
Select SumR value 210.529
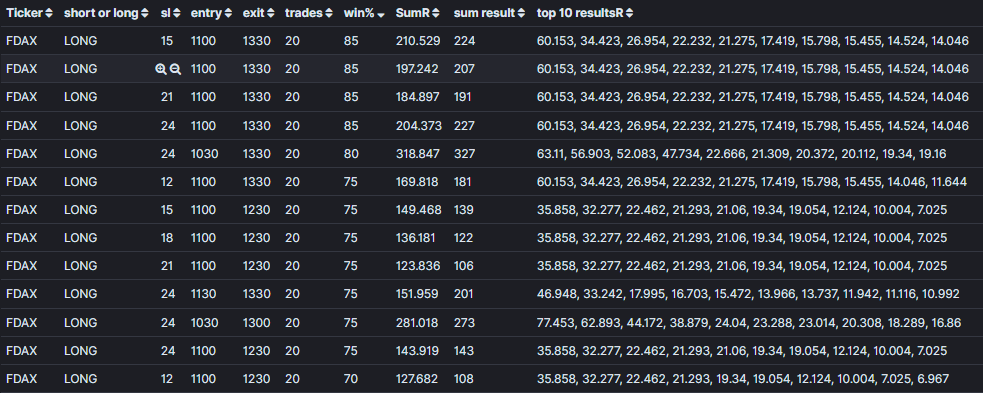pos(418,41)
